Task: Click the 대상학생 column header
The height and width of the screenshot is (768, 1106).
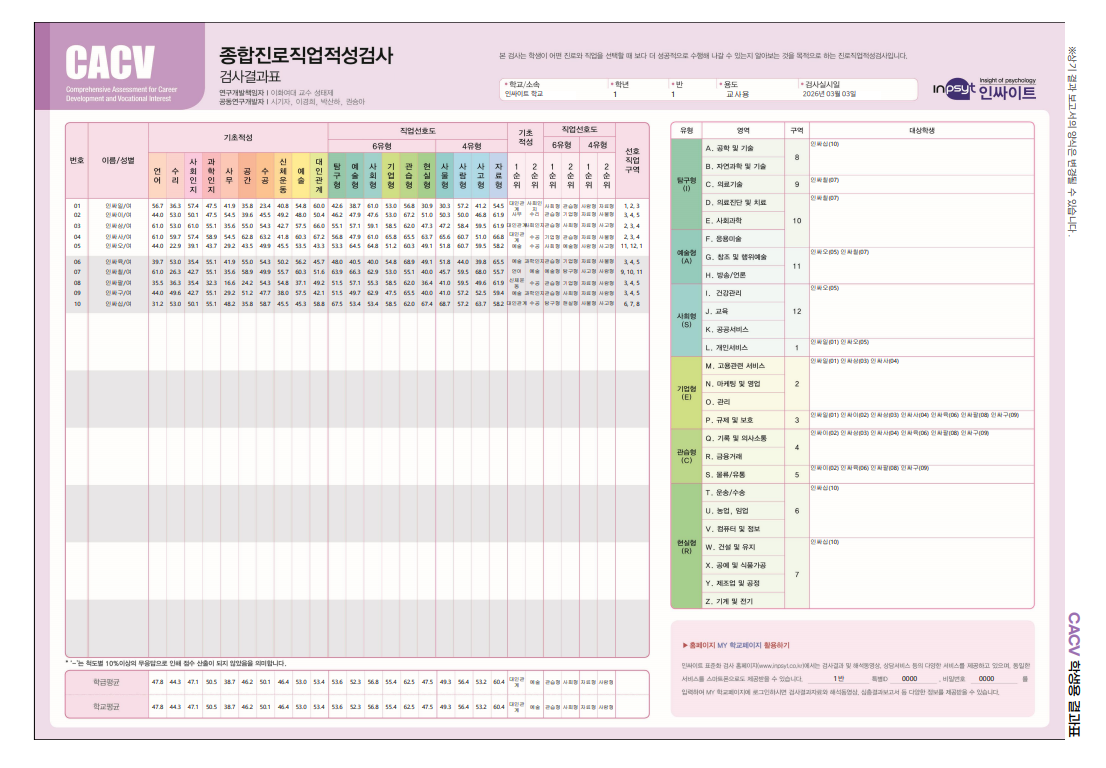Action: tap(921, 130)
